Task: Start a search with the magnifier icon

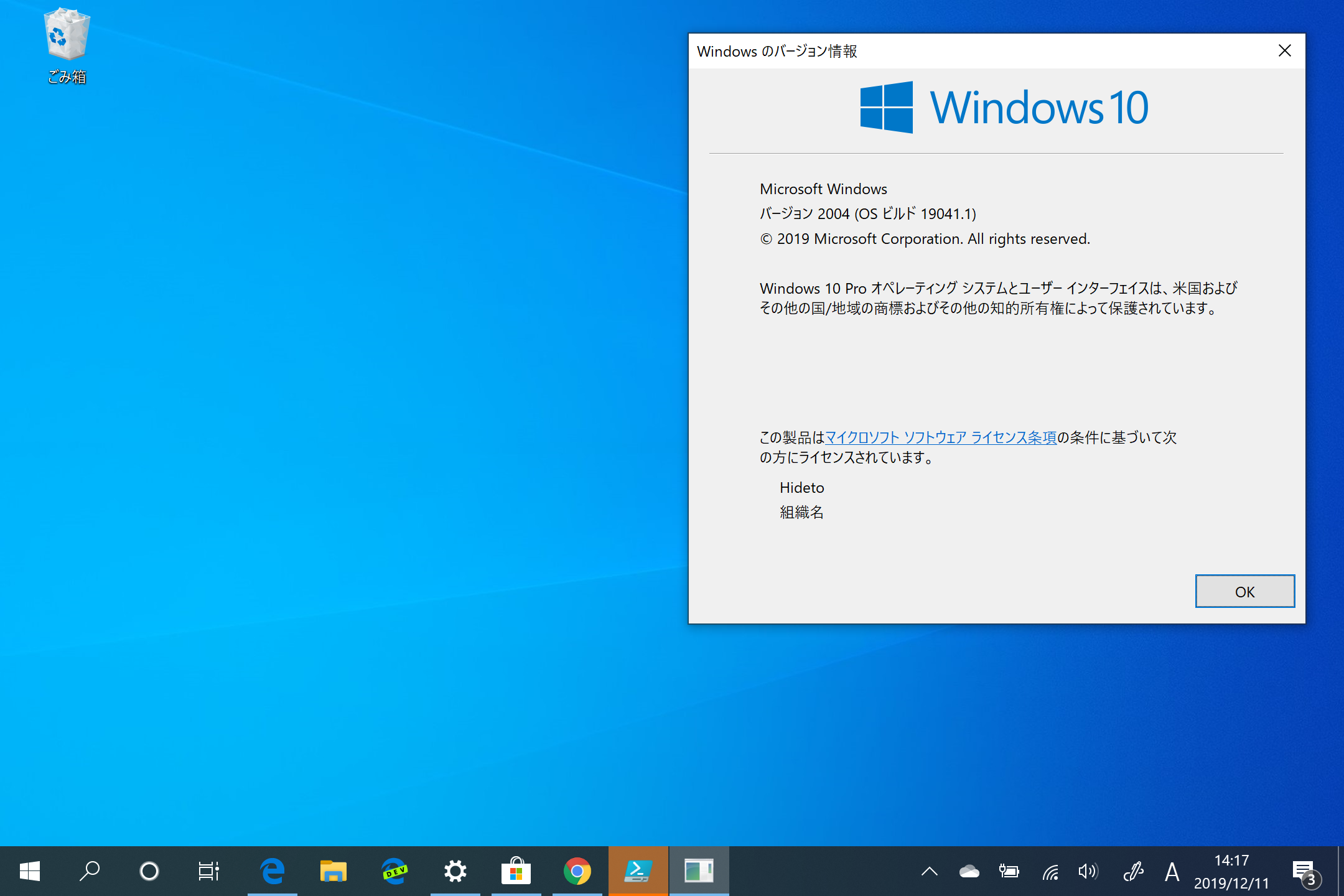Action: coord(90,871)
